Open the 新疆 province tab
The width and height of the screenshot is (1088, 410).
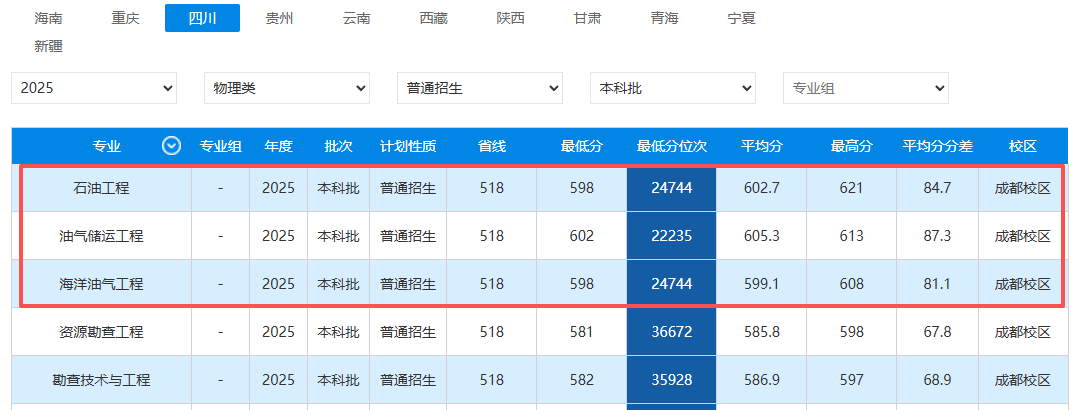point(49,46)
